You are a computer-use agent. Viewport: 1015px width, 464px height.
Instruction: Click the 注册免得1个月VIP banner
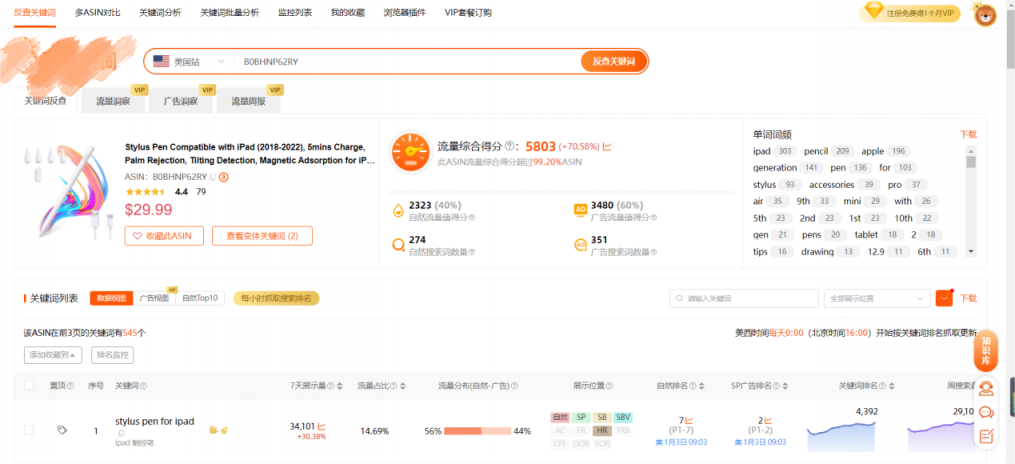coord(909,12)
